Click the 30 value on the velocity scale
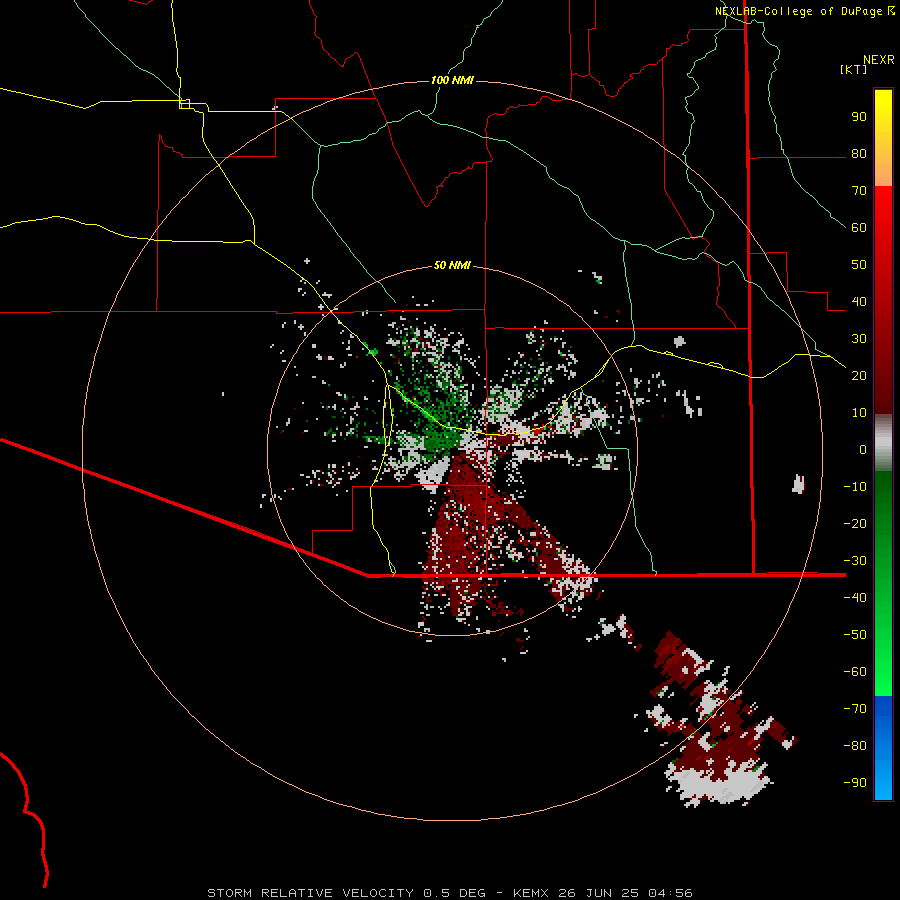This screenshot has height=900, width=900. (x=859, y=339)
